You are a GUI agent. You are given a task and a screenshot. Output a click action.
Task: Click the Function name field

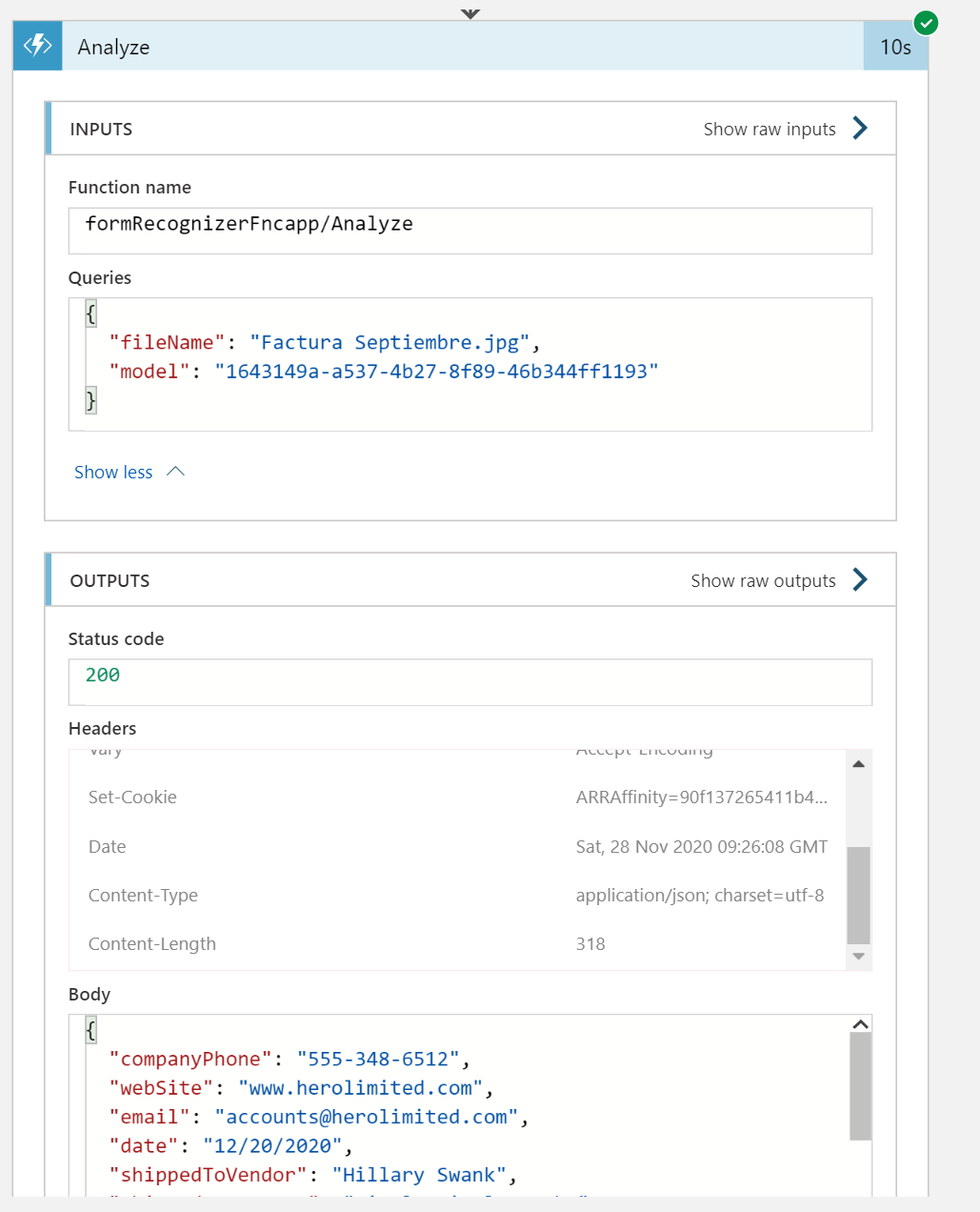(x=470, y=231)
